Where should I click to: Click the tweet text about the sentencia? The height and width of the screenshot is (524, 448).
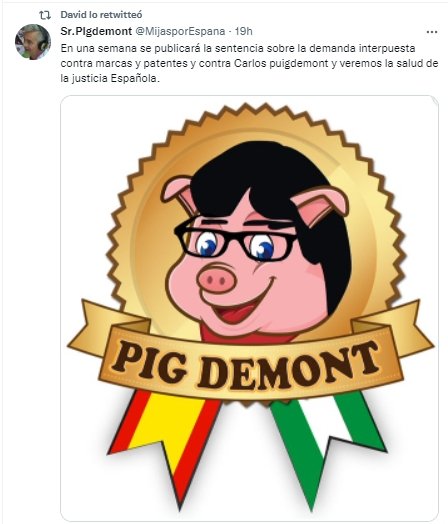pos(249,63)
